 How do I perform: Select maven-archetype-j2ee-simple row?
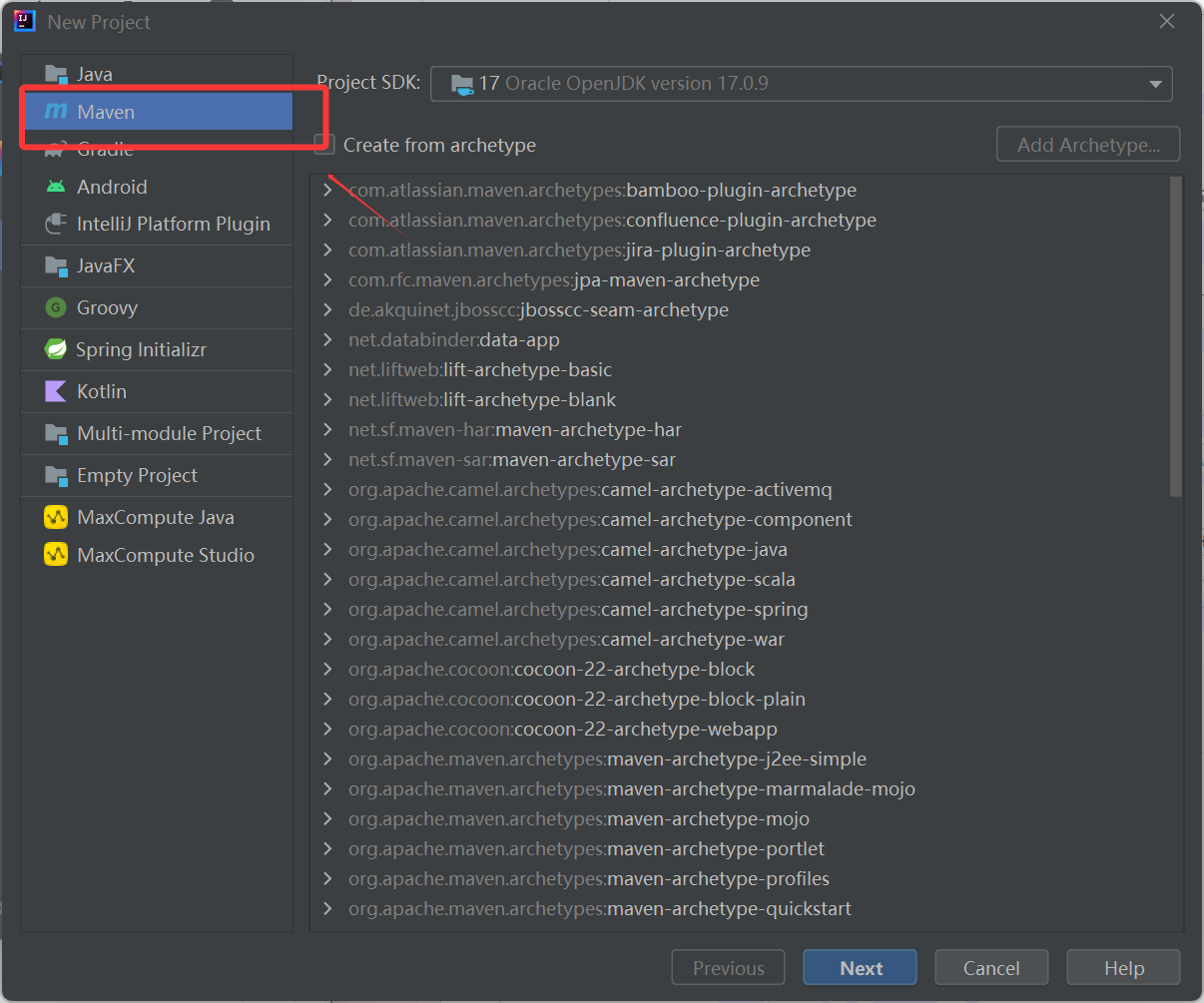[739, 758]
